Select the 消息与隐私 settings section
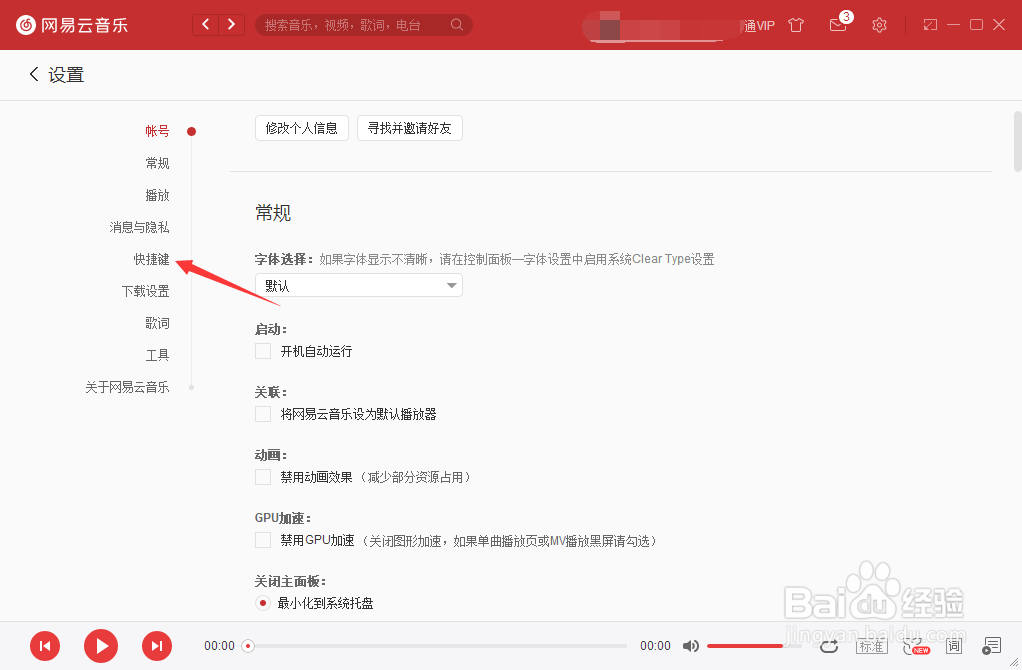1022x670 pixels. point(139,227)
